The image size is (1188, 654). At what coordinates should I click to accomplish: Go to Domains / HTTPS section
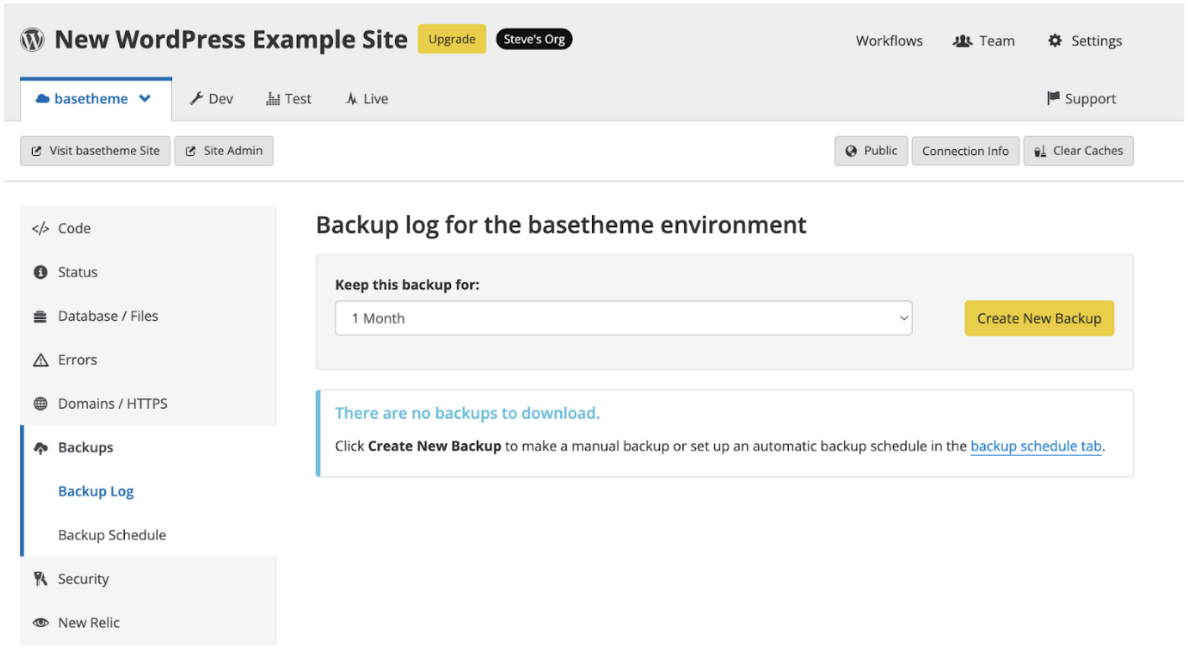[x=112, y=404]
